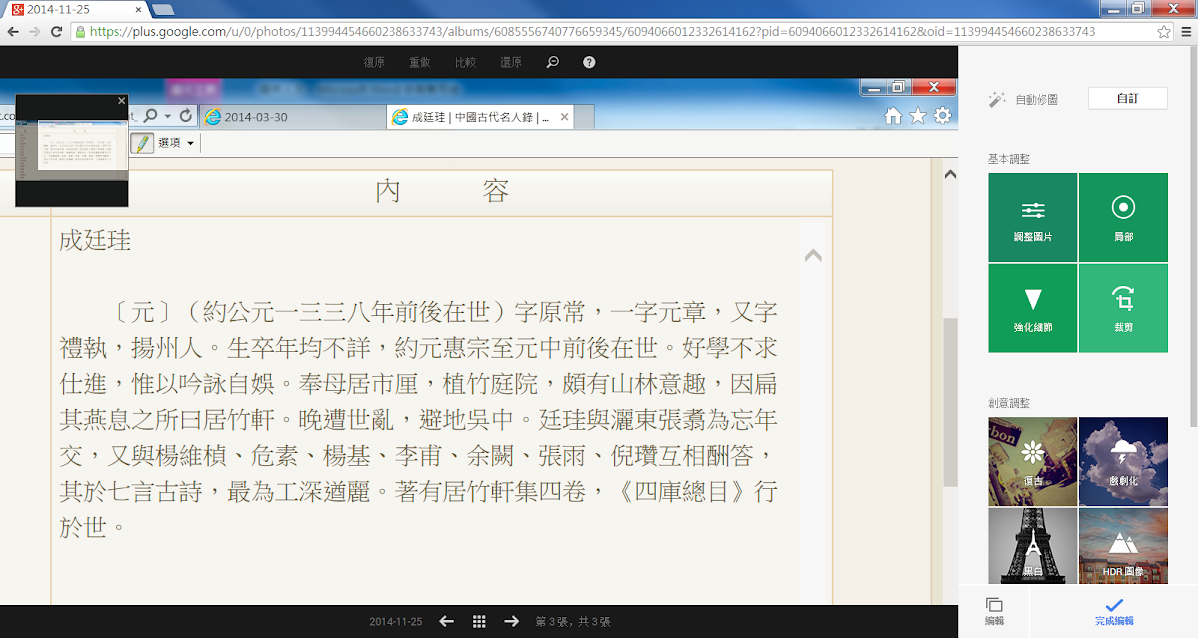Click the content panel collapse chevron
The width and height of the screenshot is (1198, 638).
coord(814,255)
